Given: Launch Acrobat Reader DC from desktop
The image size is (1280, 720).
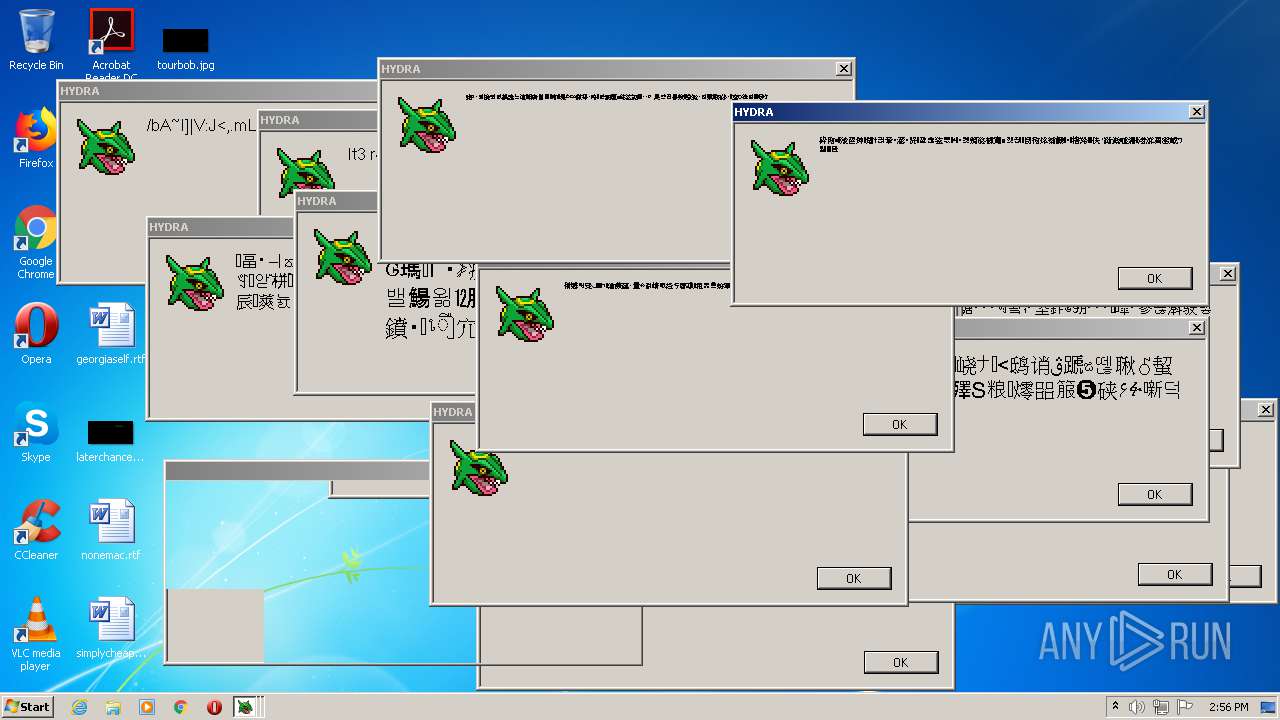Looking at the screenshot, I should 111,44.
